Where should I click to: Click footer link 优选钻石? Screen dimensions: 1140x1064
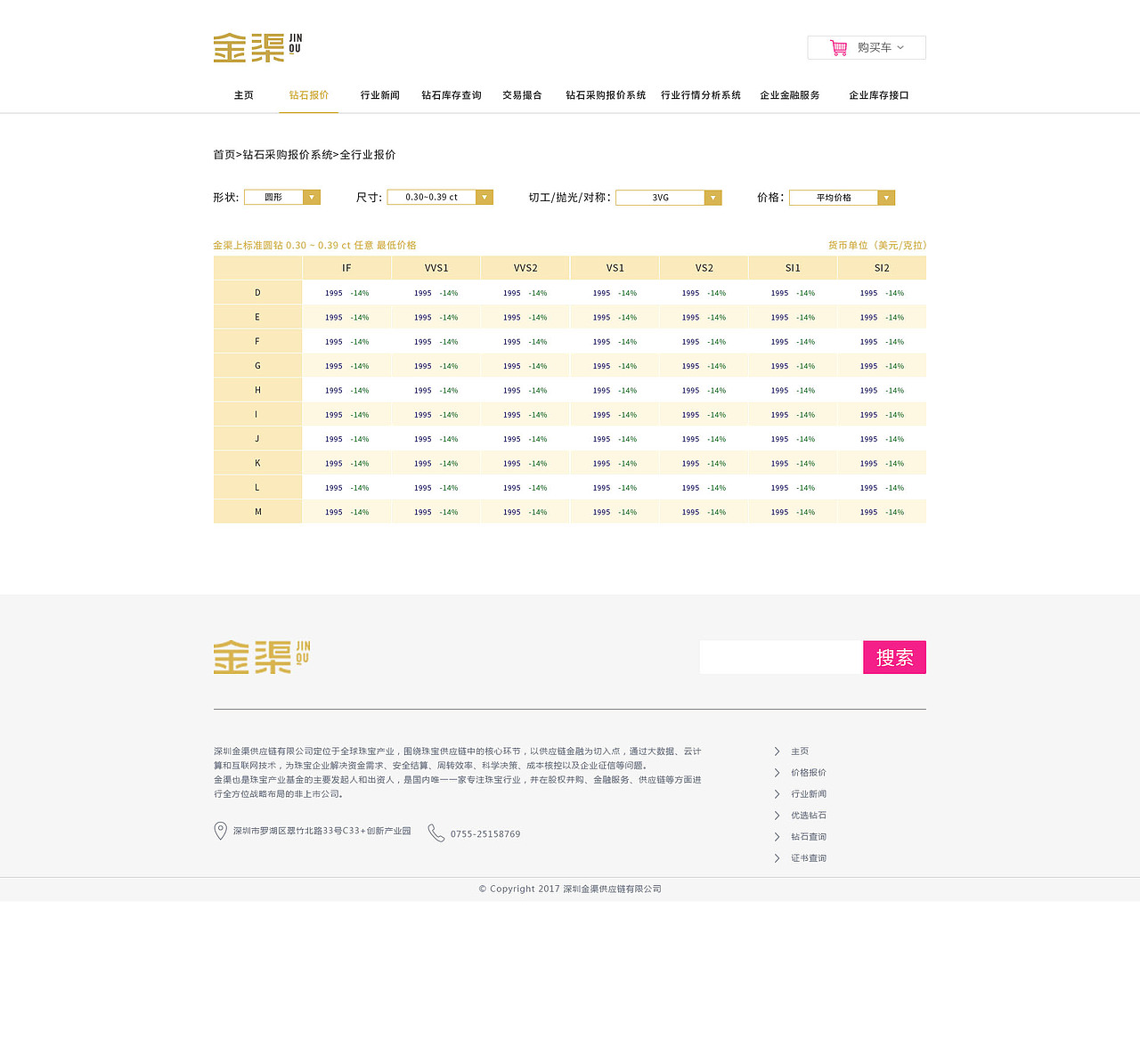coord(809,816)
